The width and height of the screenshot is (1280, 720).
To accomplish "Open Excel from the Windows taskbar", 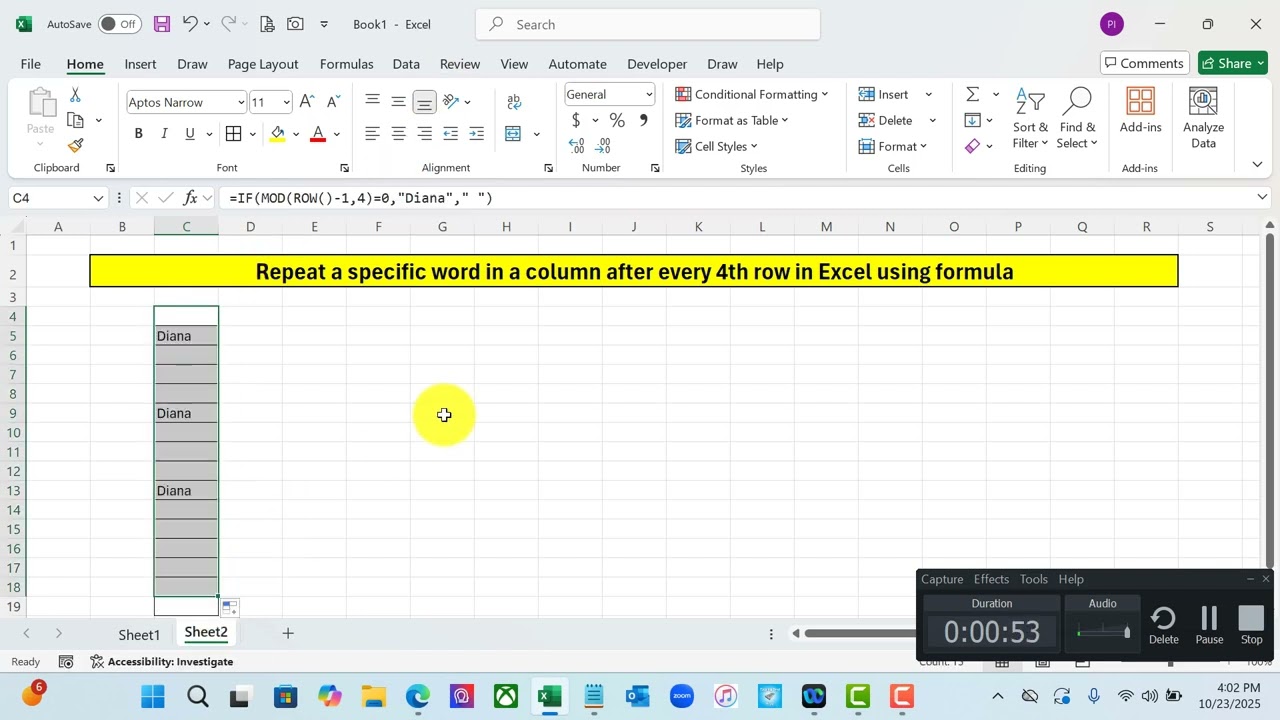I will (x=549, y=697).
